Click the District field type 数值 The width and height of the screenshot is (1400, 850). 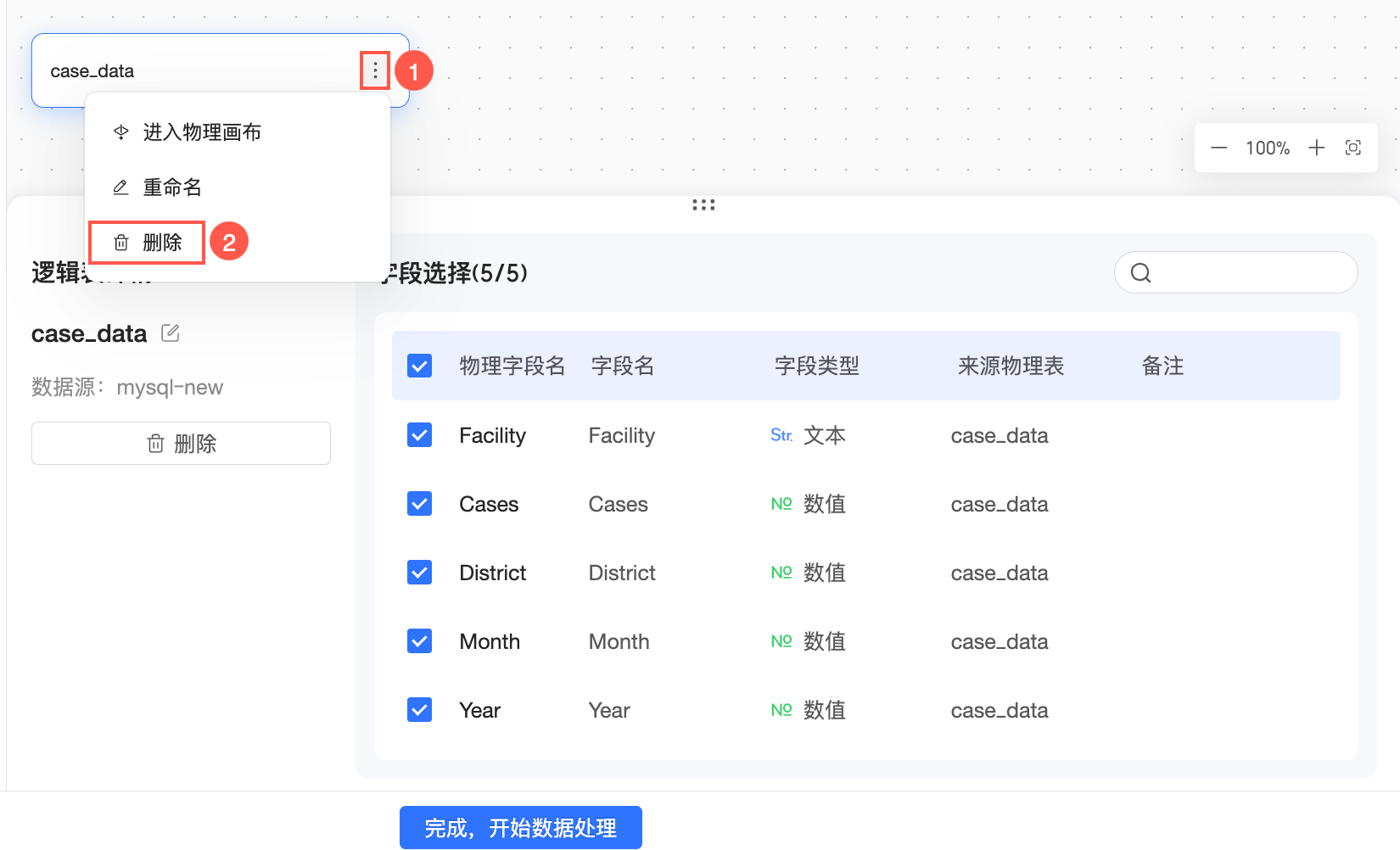click(x=808, y=573)
